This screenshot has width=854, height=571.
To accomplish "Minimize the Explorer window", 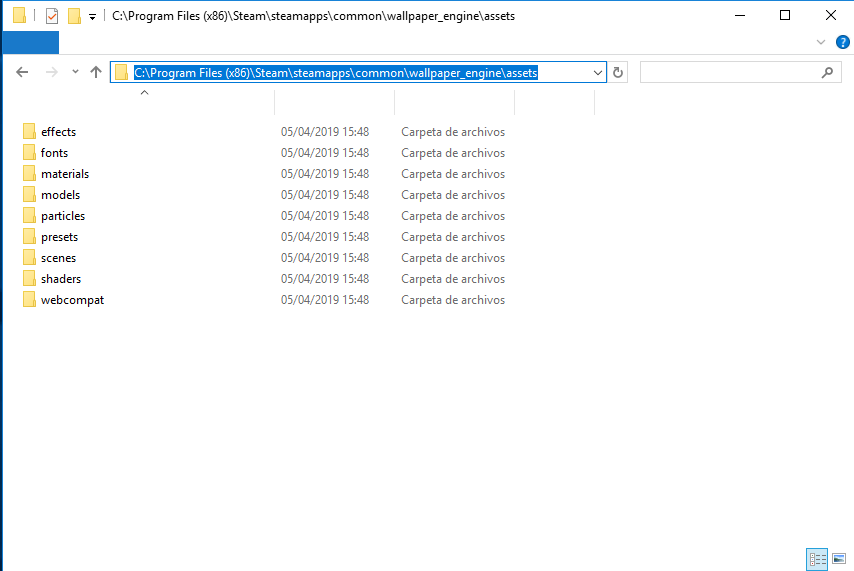I will tap(740, 15).
